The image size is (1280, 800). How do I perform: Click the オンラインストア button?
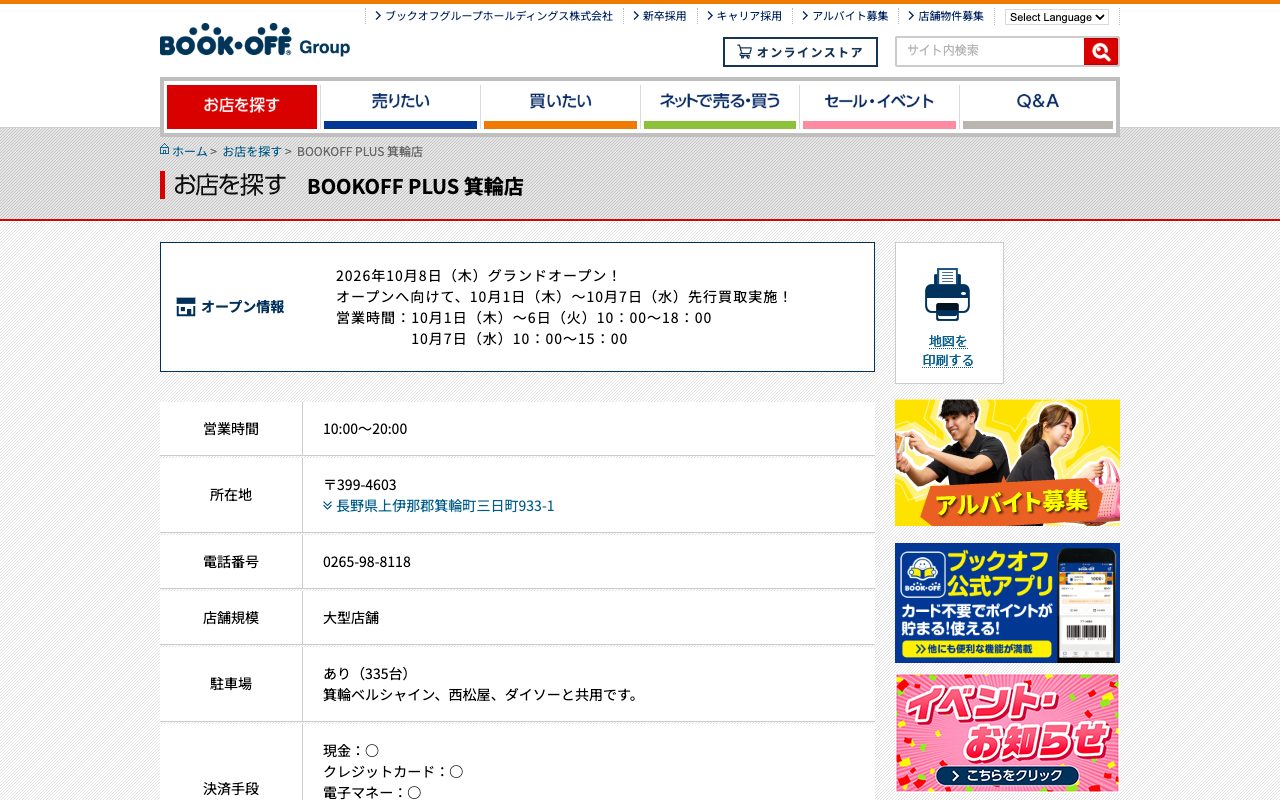point(800,52)
